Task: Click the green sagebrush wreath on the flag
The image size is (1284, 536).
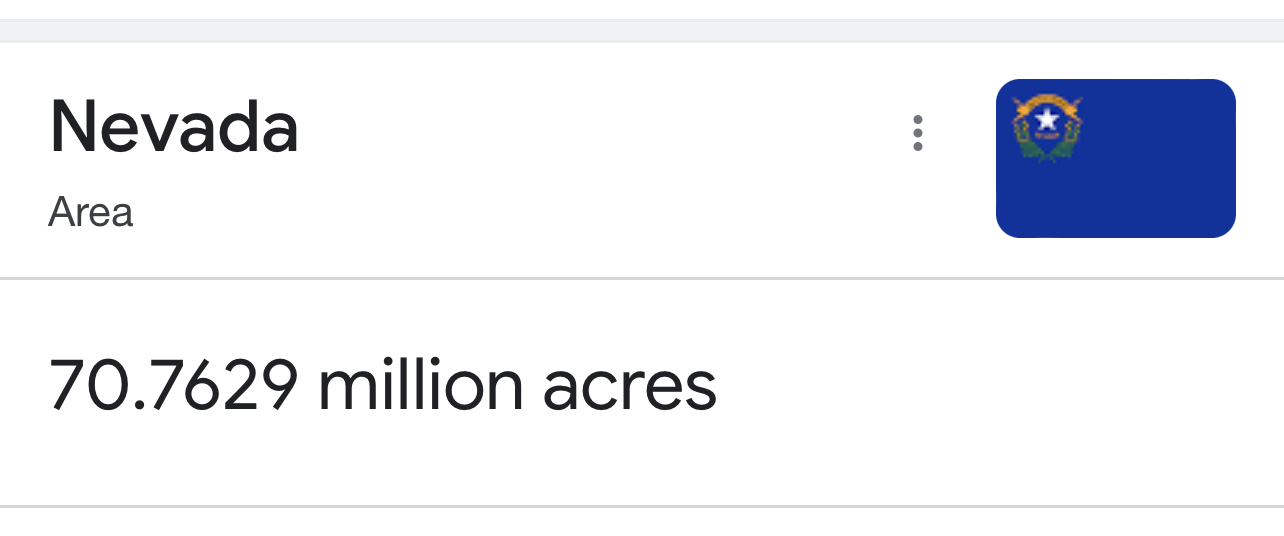Action: (1046, 147)
